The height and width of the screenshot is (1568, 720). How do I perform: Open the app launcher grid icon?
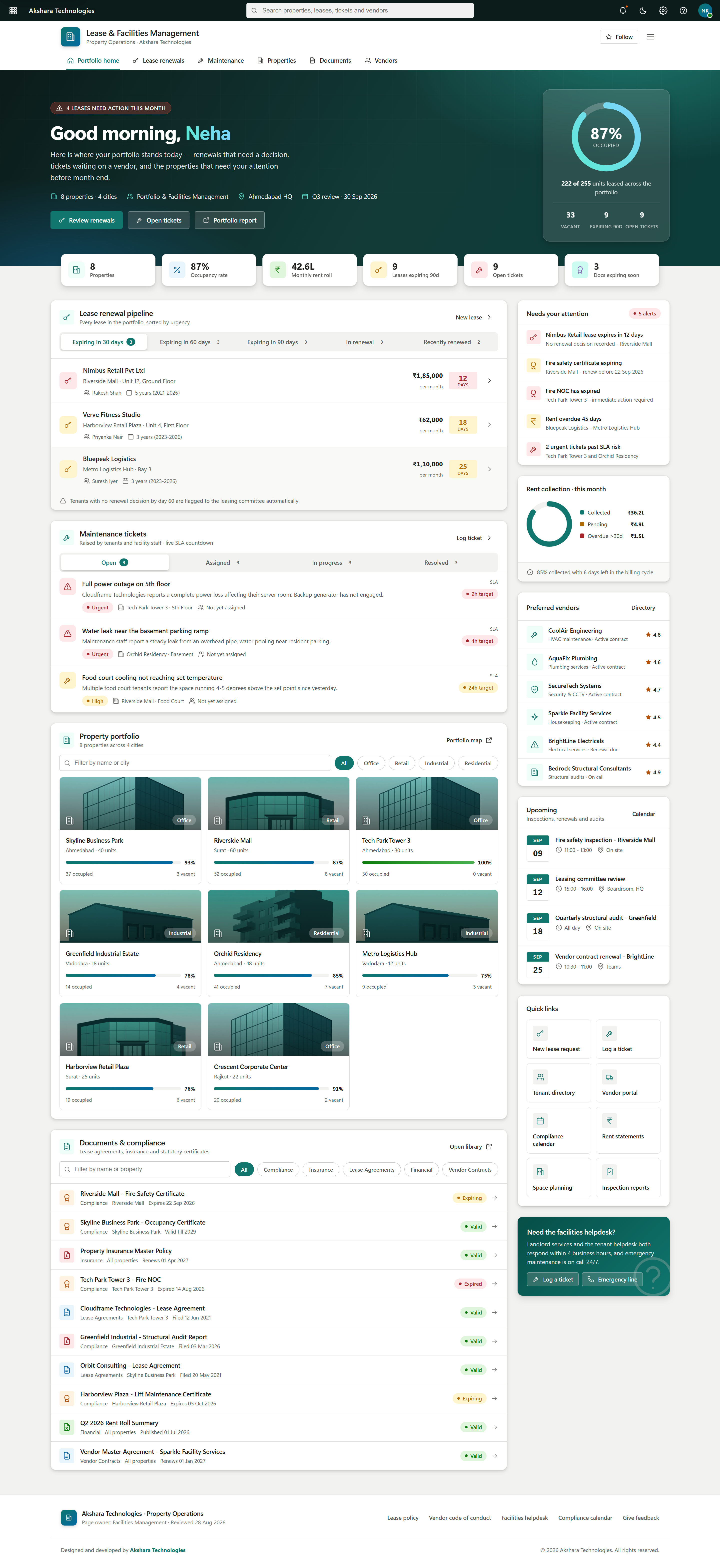click(13, 10)
